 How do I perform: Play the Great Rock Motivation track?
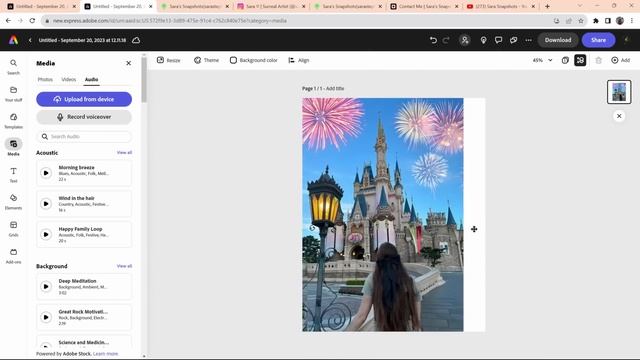46,317
